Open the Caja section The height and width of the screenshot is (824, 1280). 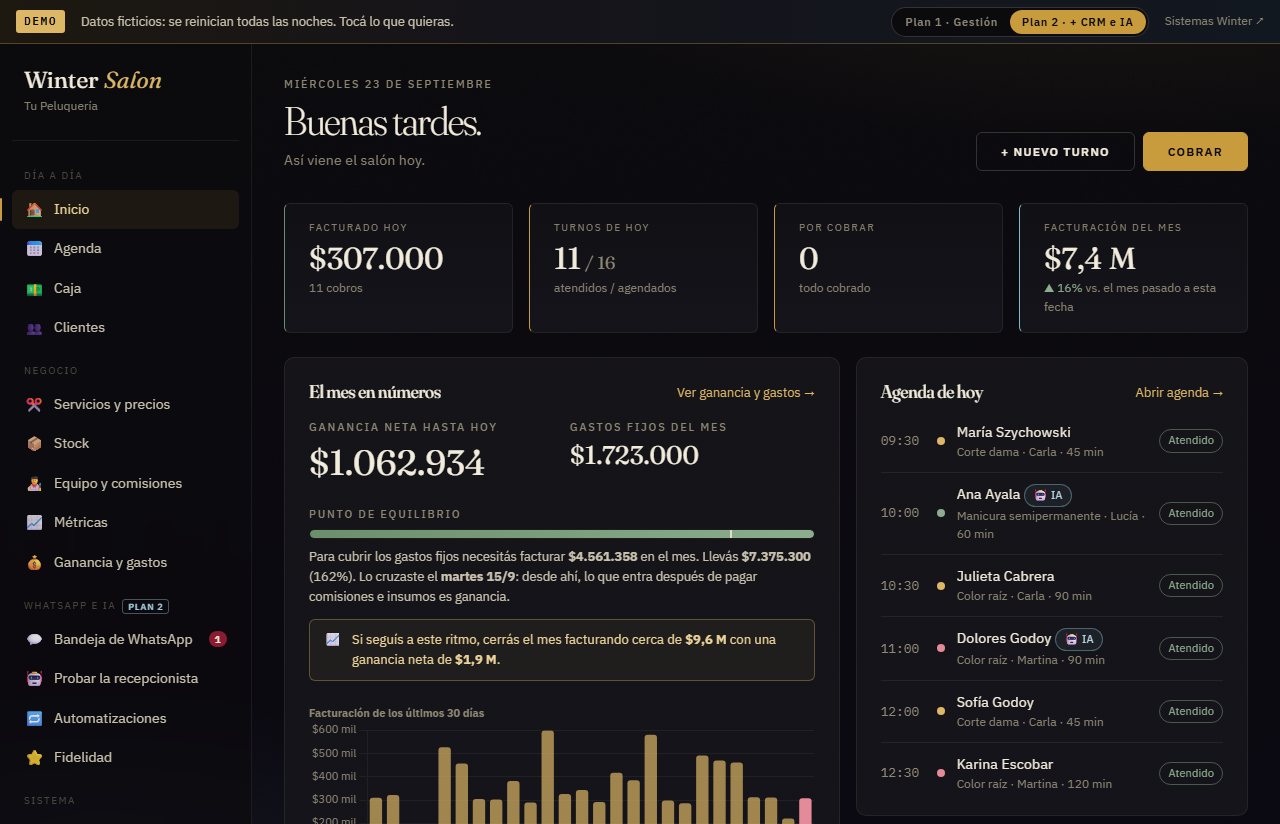click(x=126, y=289)
